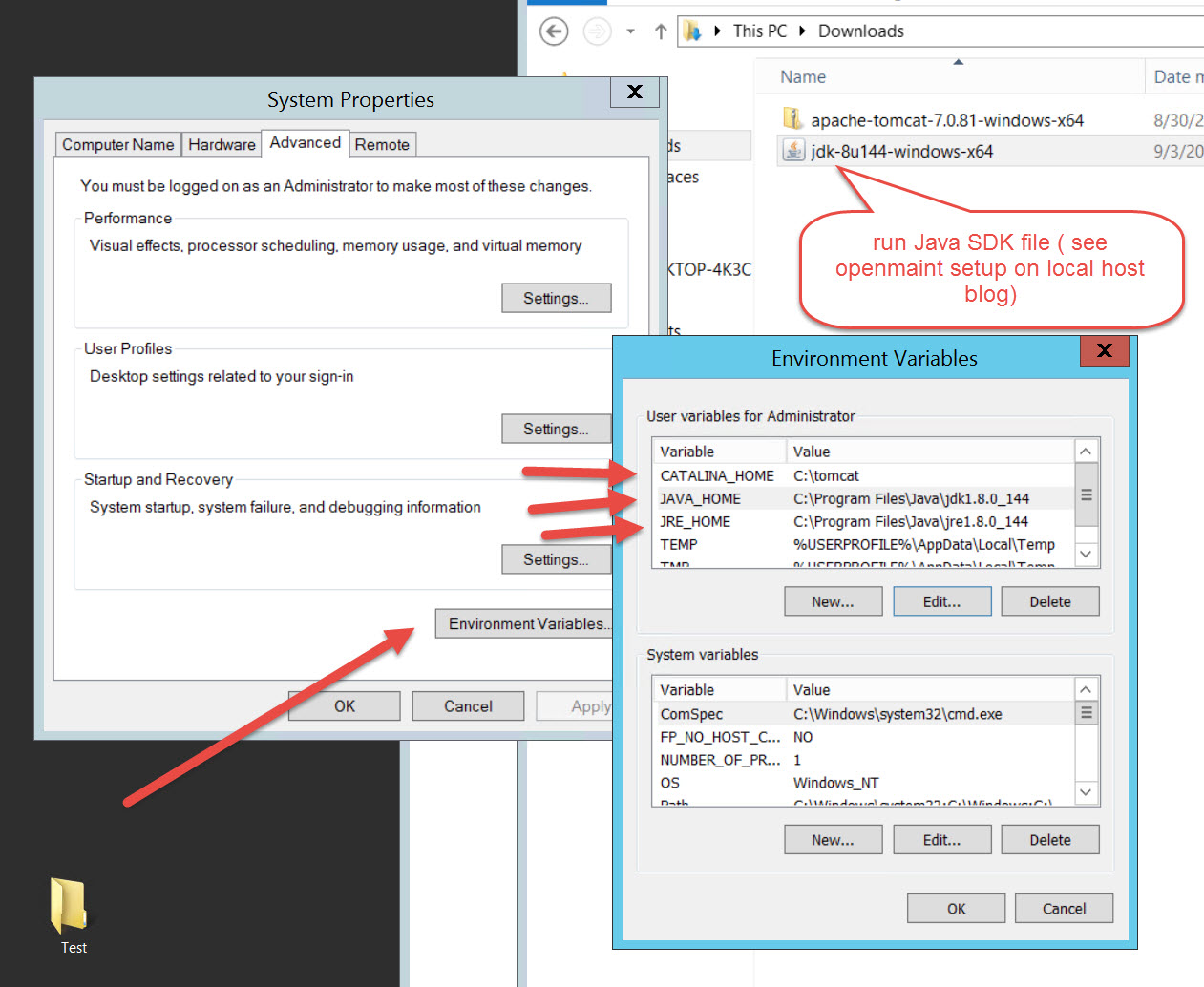The width and height of the screenshot is (1204, 987).
Task: Click the Environment Variables button
Action: [x=525, y=623]
